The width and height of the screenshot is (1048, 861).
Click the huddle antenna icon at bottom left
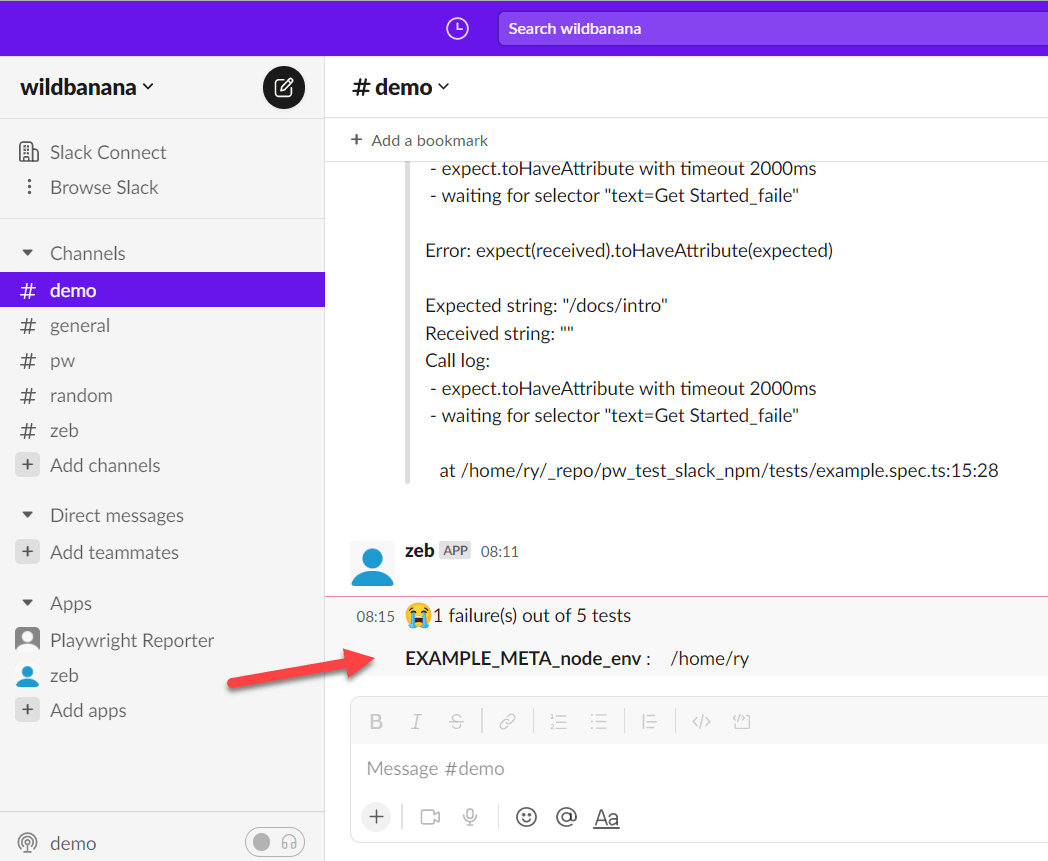point(27,843)
